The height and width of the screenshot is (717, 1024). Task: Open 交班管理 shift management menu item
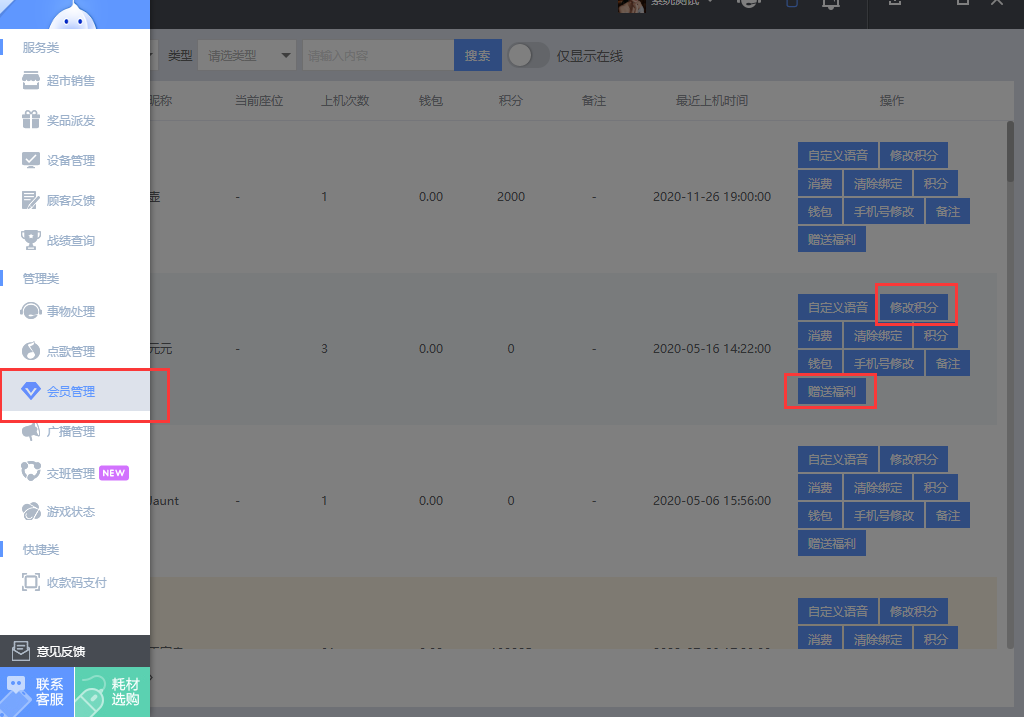pyautogui.click(x=71, y=473)
